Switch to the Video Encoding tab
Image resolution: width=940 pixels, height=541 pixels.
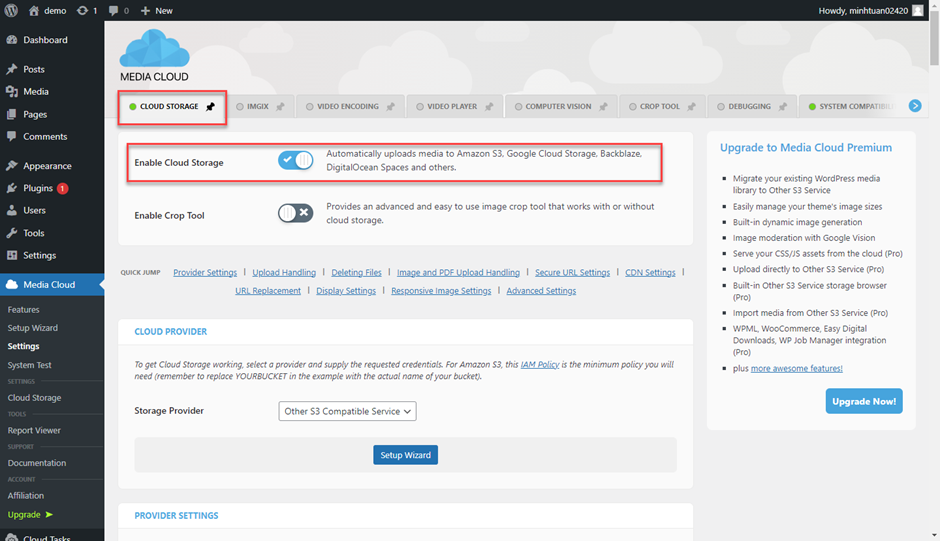click(x=347, y=107)
